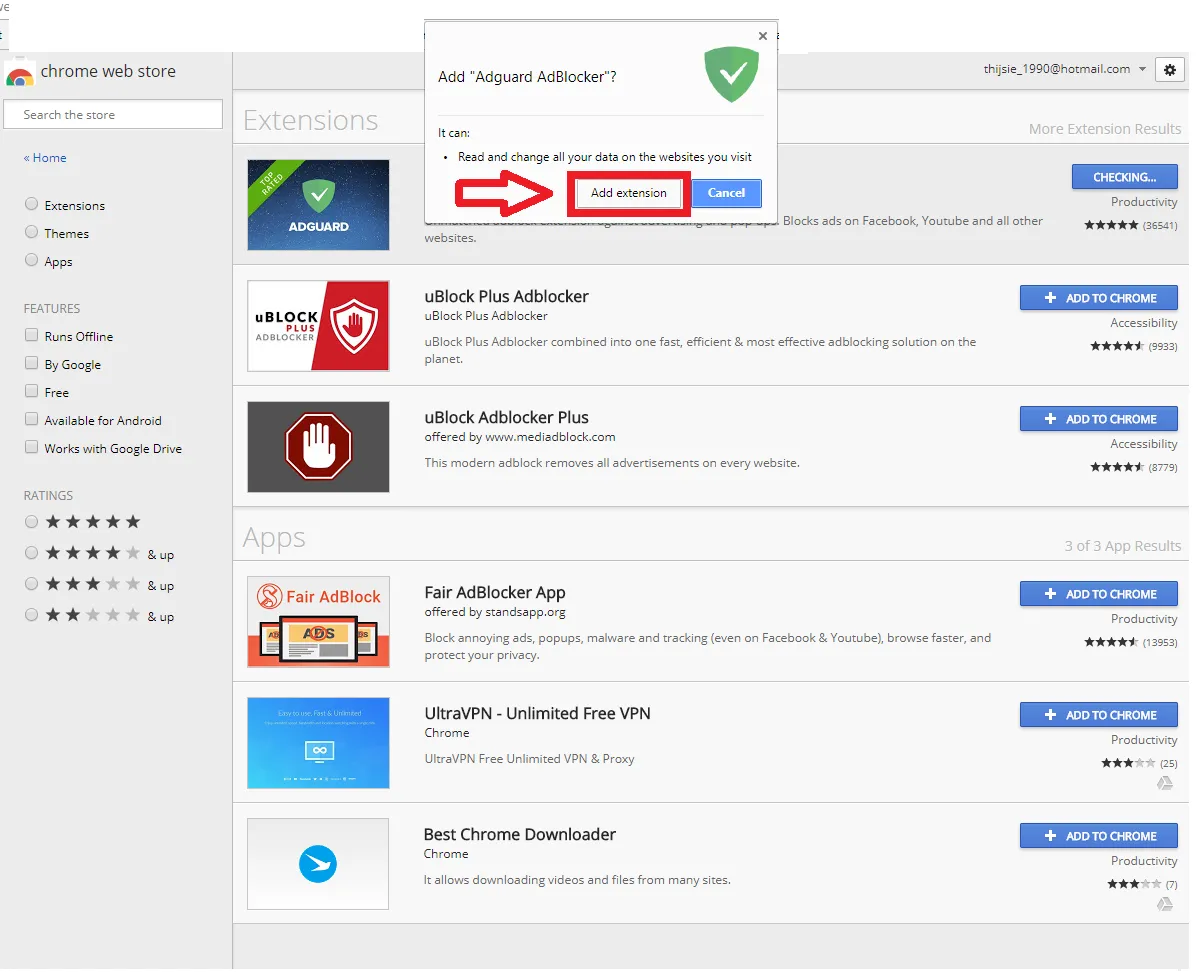Click Accessibility category under uBlock Plus Adblocker
Viewport: 1196px width, 976px height.
(x=1143, y=323)
